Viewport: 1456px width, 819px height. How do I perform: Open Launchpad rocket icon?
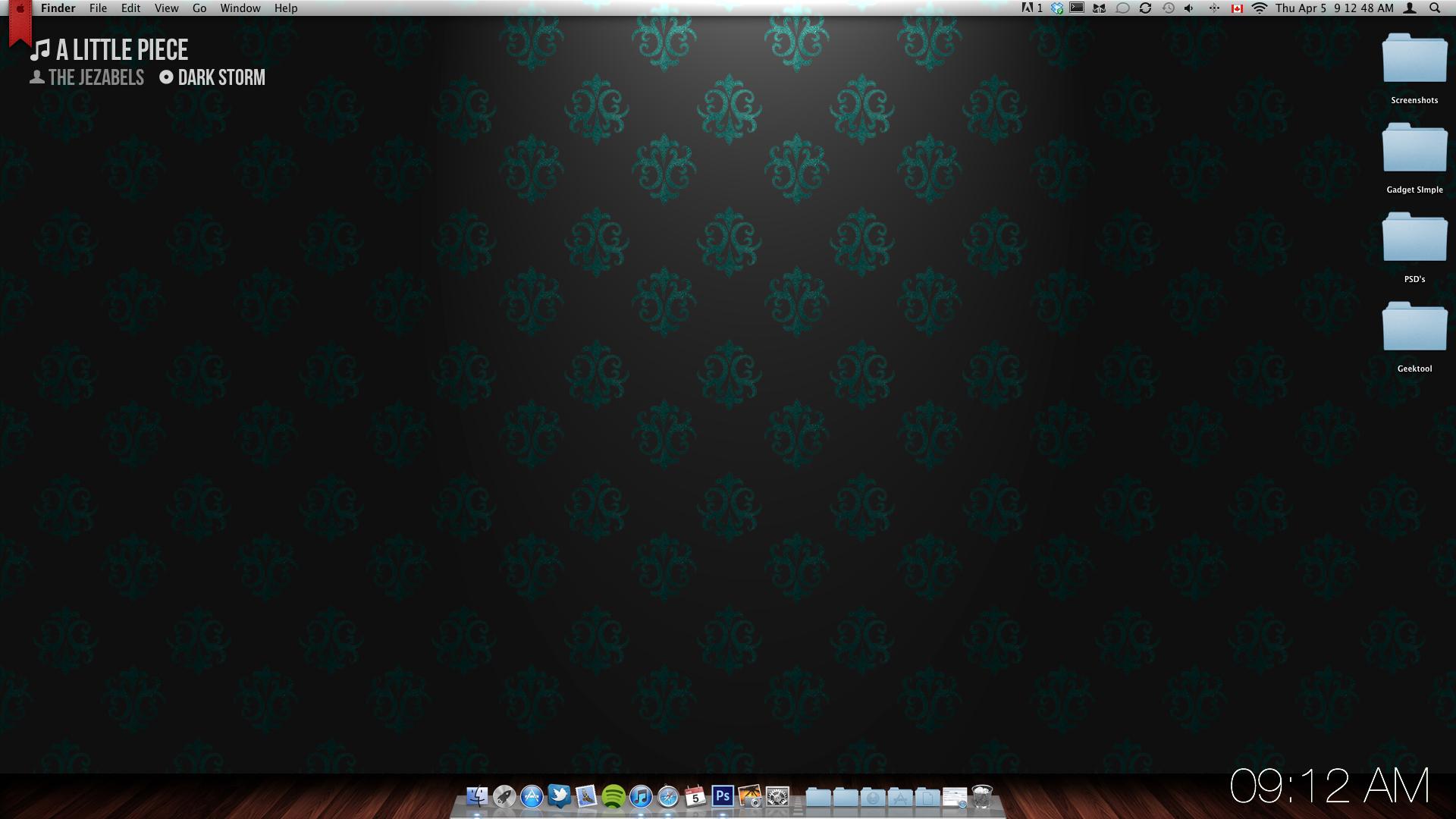point(504,796)
